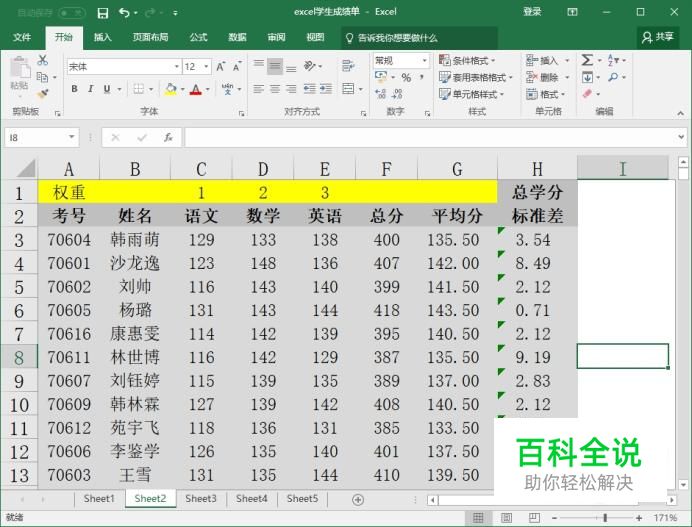Merge and center cells

(x=348, y=89)
